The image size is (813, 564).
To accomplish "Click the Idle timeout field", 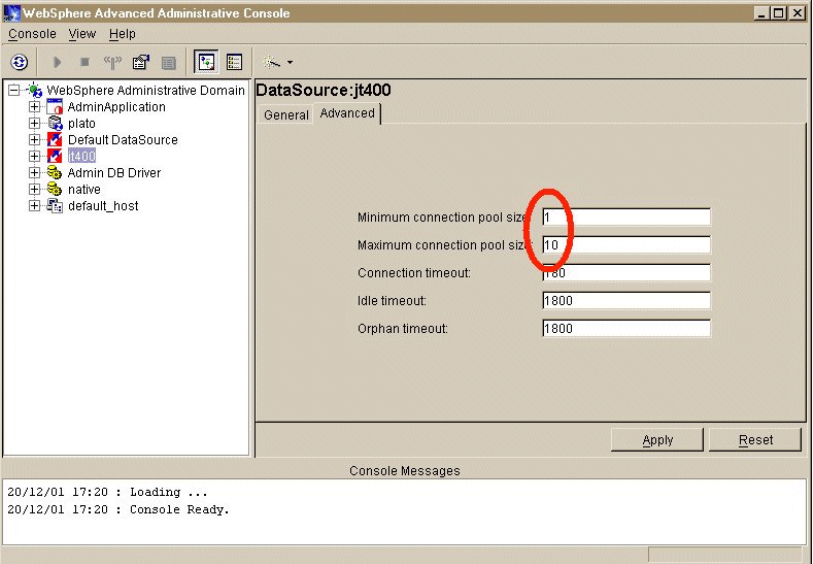I will click(x=626, y=301).
